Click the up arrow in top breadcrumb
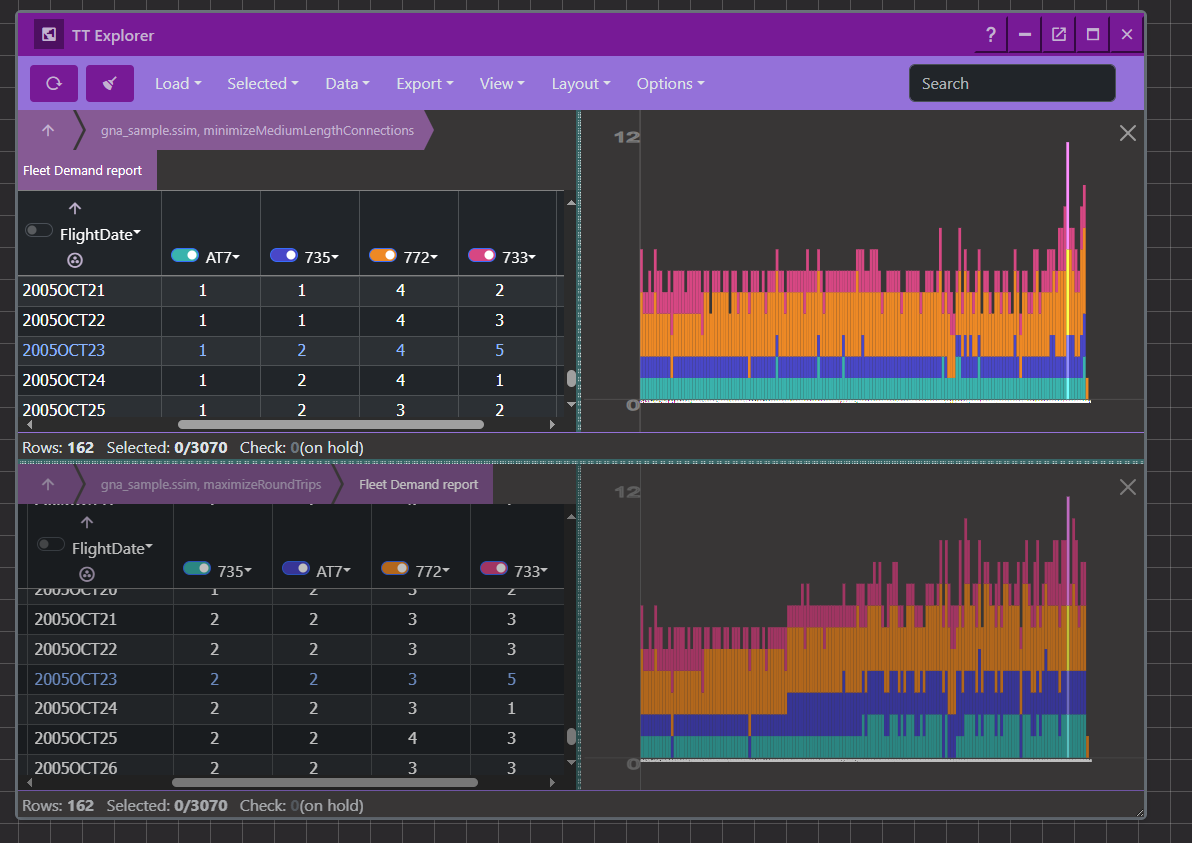This screenshot has height=843, width=1192. click(48, 130)
